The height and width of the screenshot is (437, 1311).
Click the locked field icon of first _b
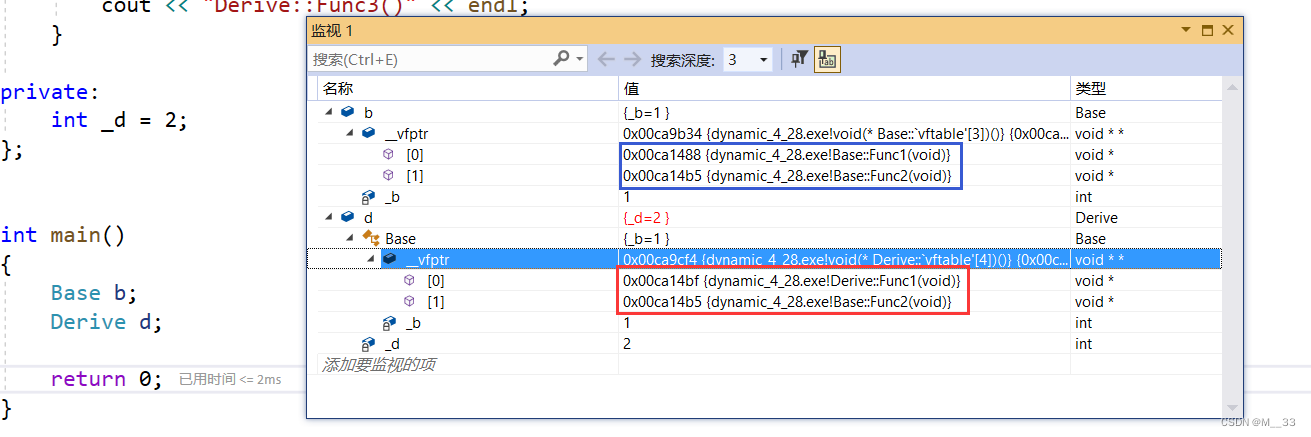368,197
